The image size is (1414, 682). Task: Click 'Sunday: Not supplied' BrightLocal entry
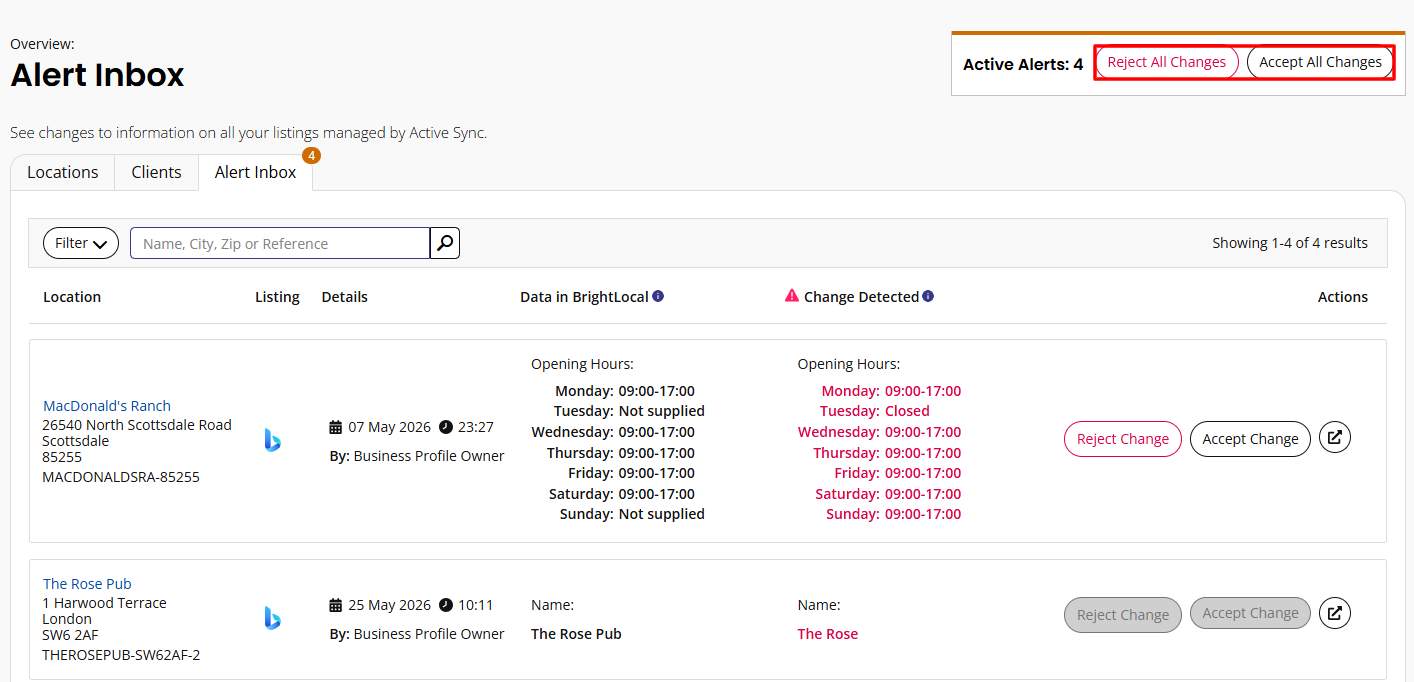(632, 514)
